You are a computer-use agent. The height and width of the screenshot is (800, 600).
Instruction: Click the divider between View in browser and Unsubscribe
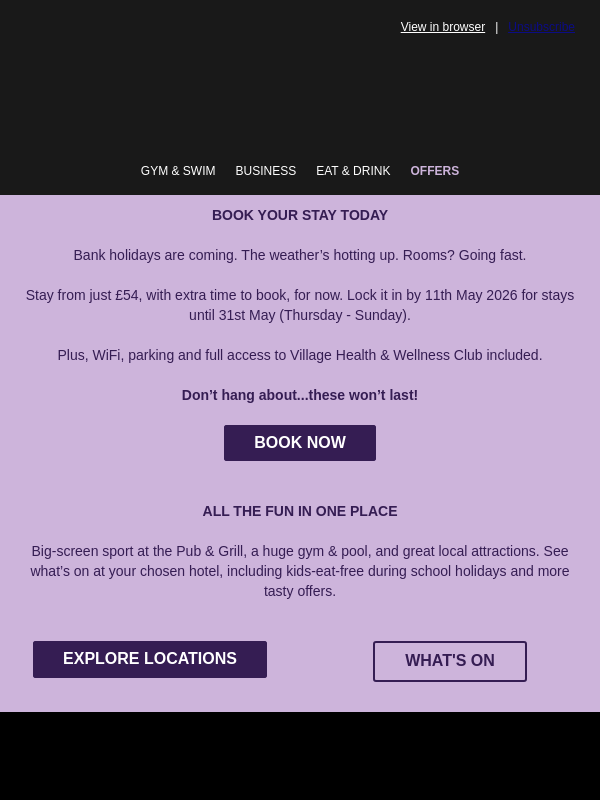coord(497,27)
